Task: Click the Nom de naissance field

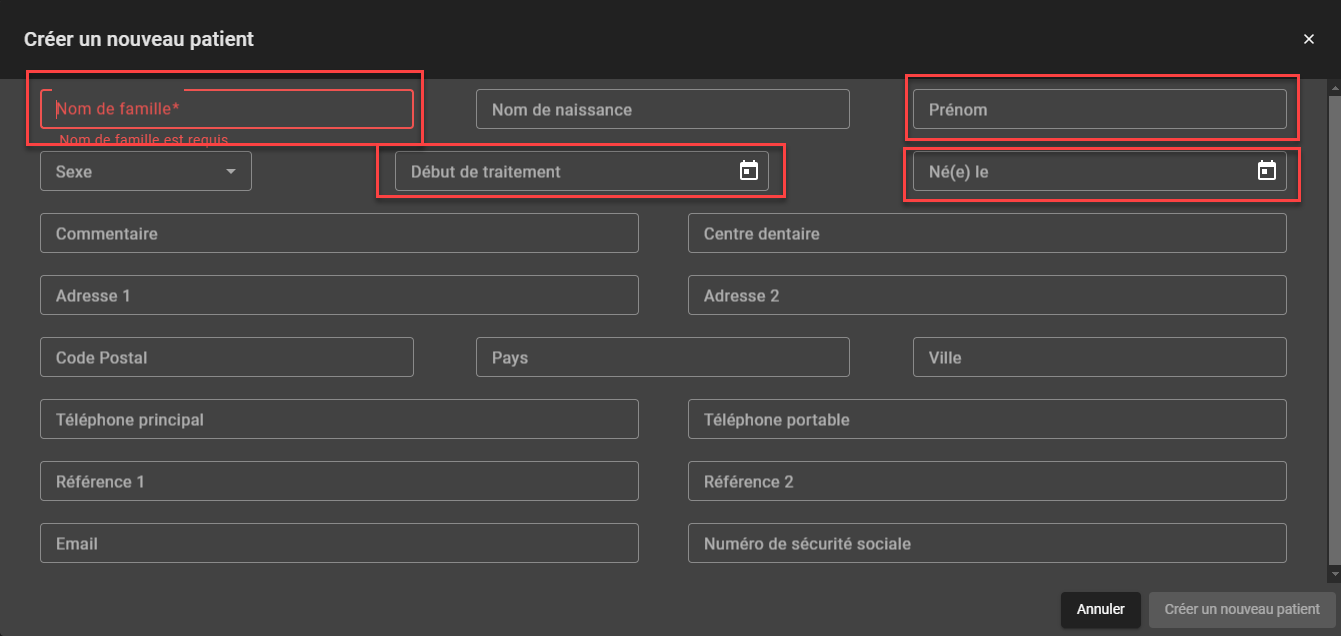Action: (x=662, y=109)
